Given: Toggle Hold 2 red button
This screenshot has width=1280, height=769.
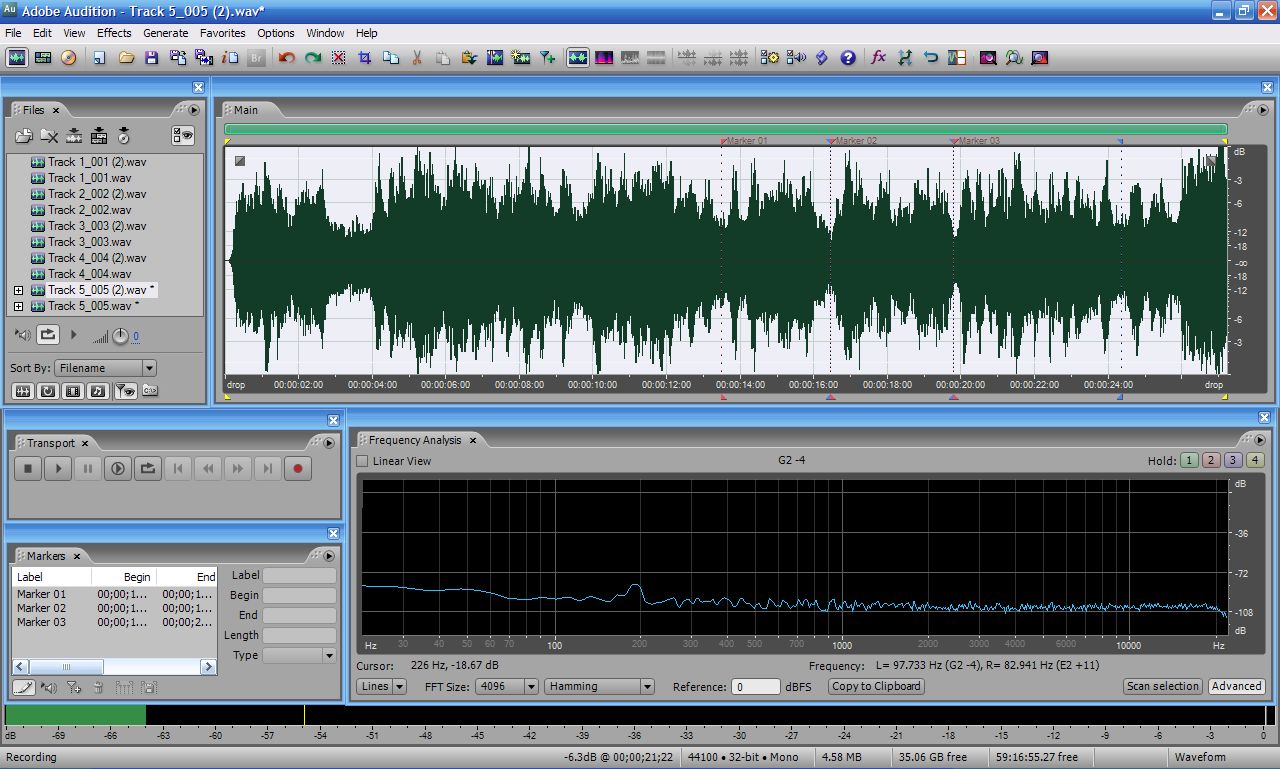Looking at the screenshot, I should point(1211,460).
